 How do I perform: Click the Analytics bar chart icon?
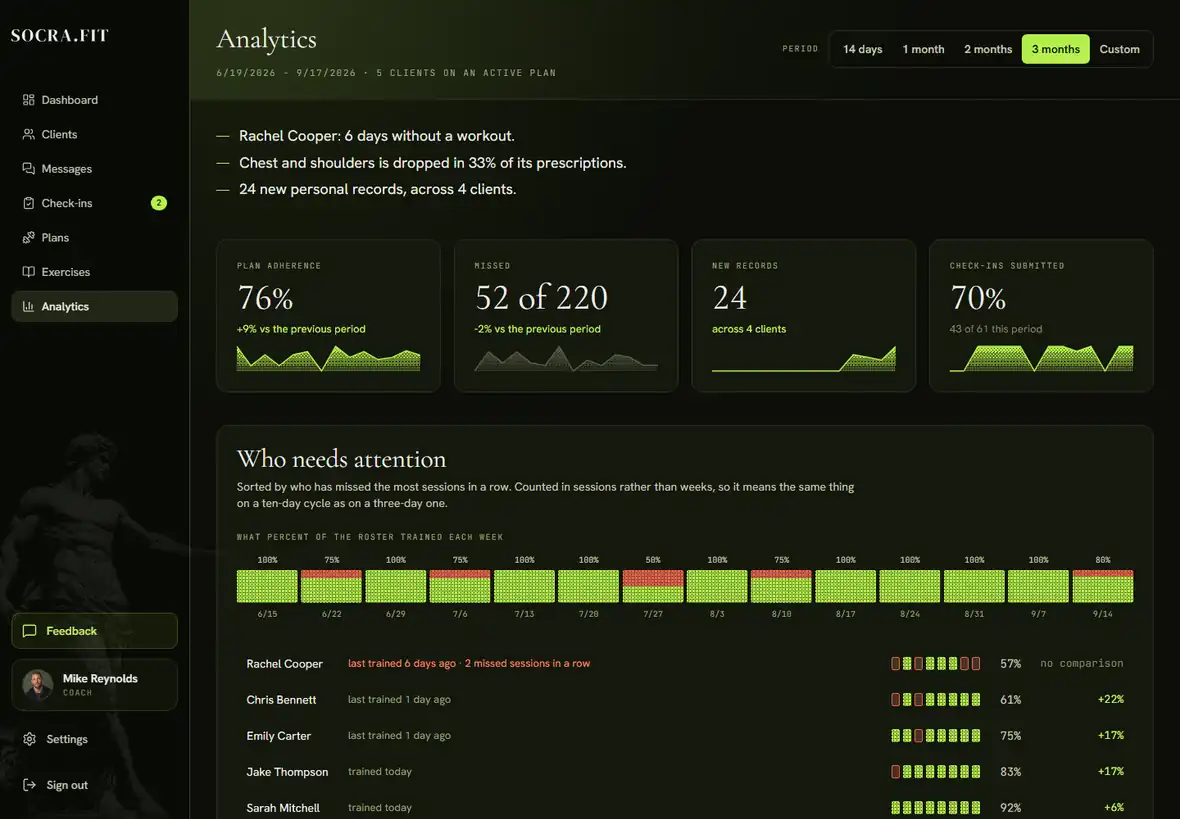pos(29,306)
